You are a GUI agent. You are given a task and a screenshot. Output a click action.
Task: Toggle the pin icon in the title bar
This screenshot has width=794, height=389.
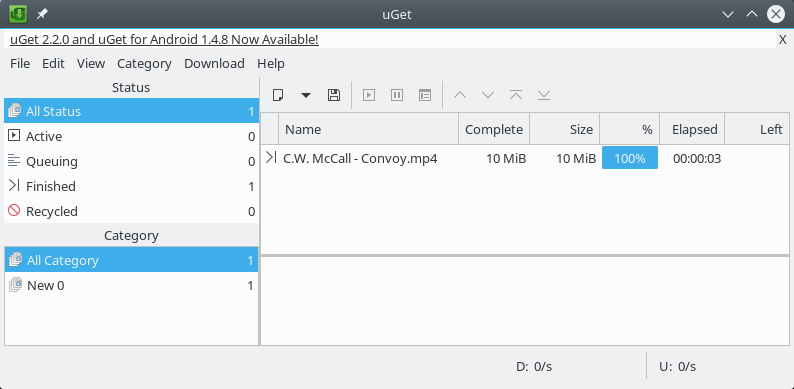[42, 14]
